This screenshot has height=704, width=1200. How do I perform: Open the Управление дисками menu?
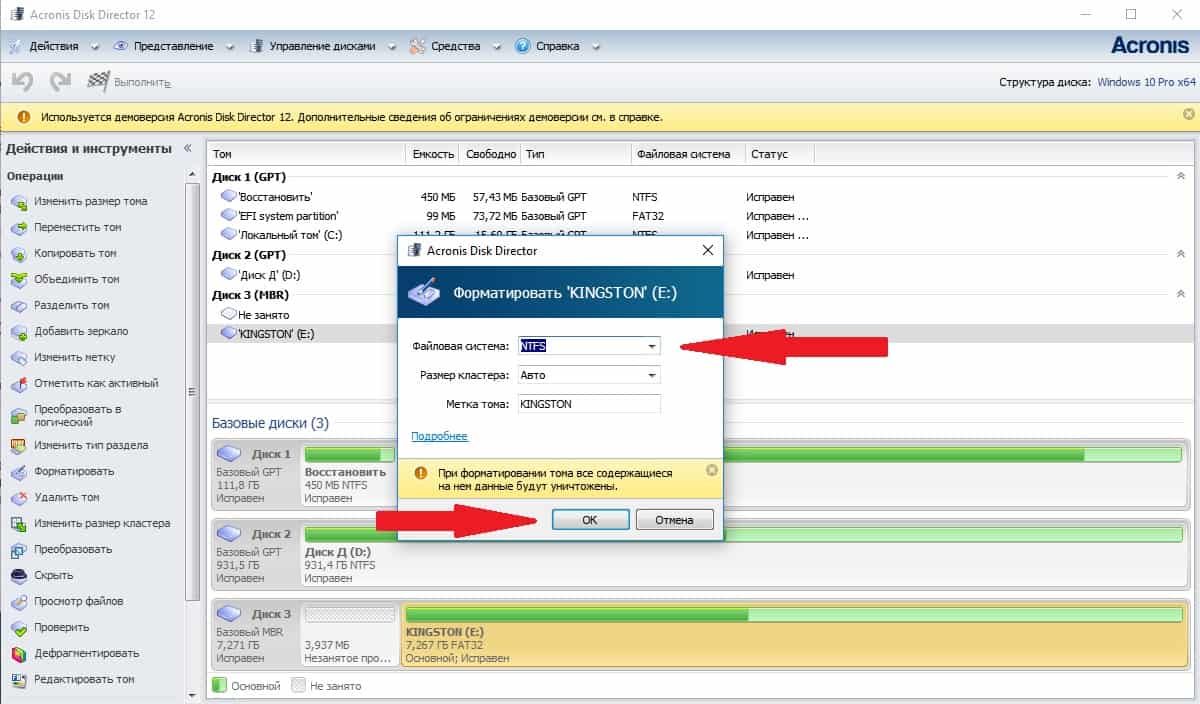pyautogui.click(x=323, y=46)
